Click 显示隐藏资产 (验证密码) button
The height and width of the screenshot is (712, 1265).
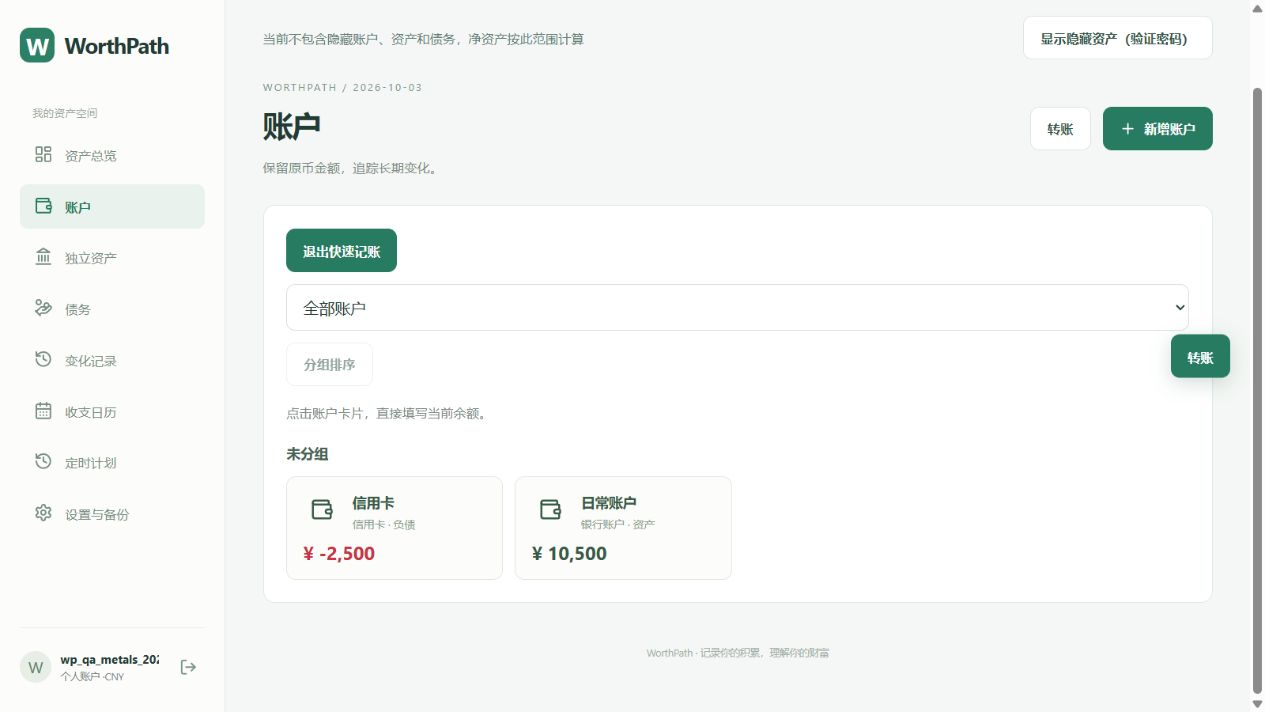1117,38
